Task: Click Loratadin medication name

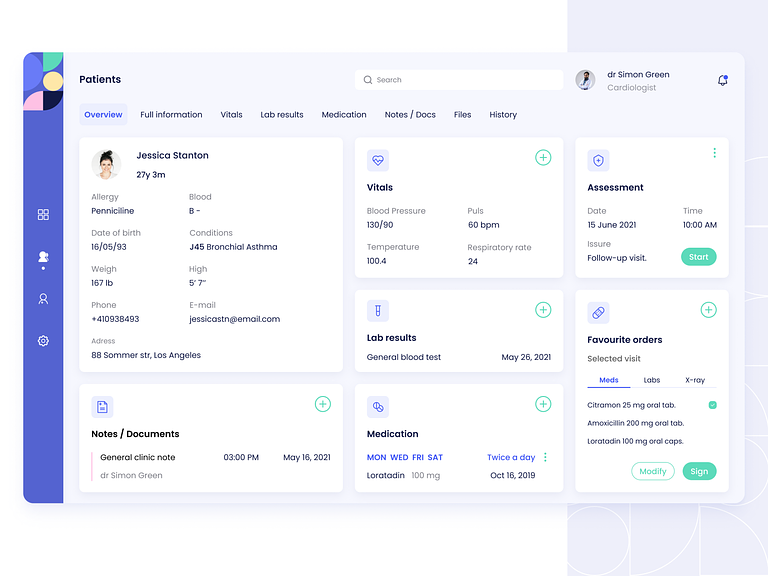Action: coord(385,475)
